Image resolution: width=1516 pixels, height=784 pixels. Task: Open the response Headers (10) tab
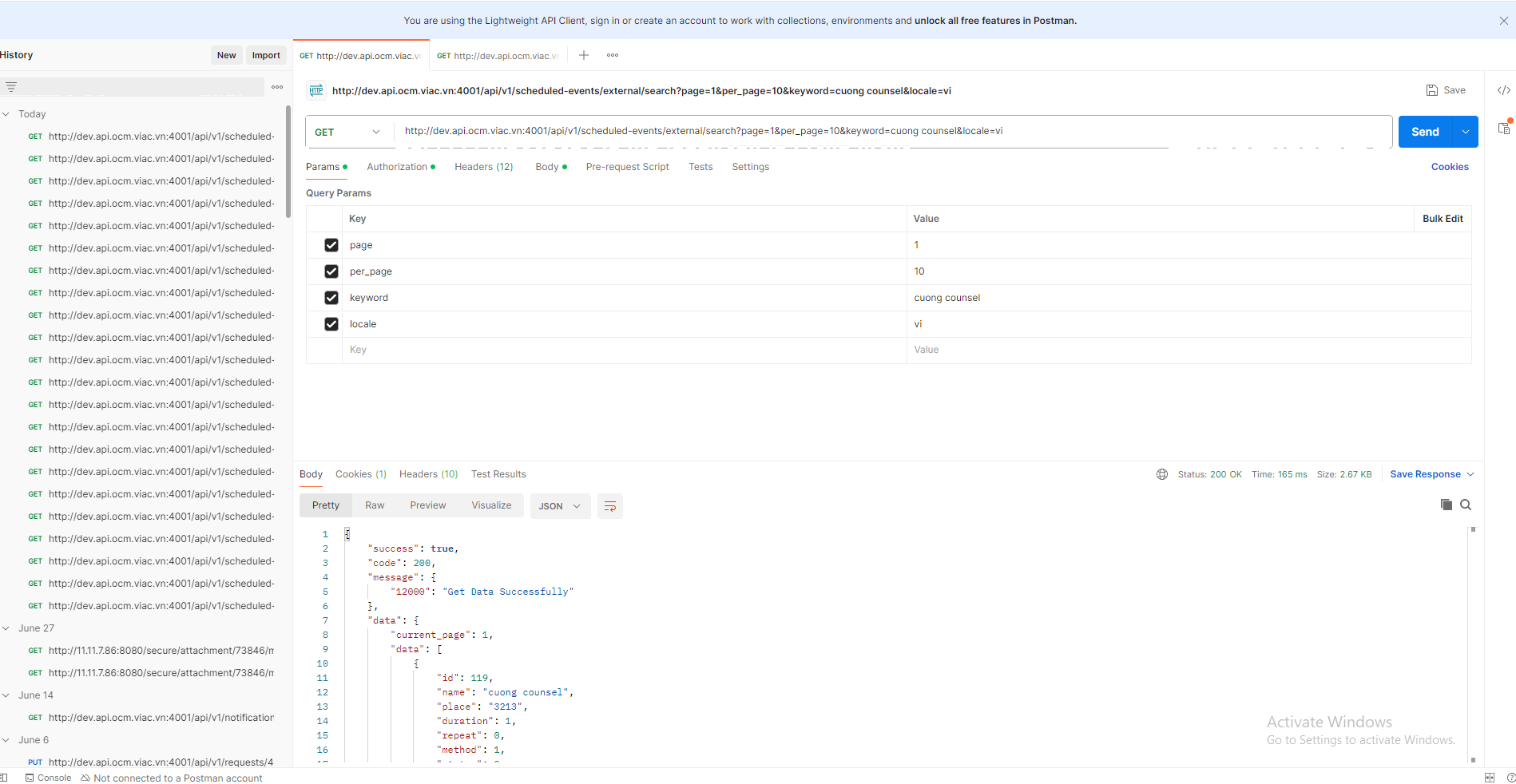point(428,474)
